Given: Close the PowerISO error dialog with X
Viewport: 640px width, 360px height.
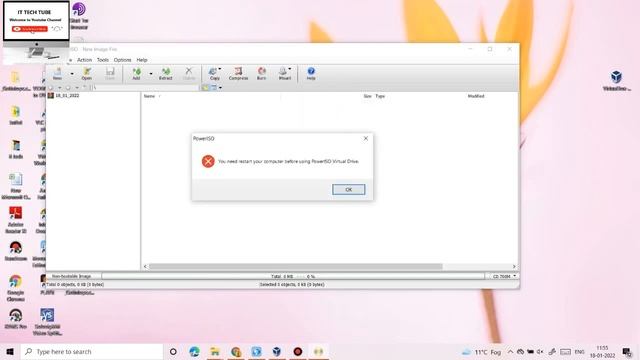Looking at the screenshot, I should (366, 139).
